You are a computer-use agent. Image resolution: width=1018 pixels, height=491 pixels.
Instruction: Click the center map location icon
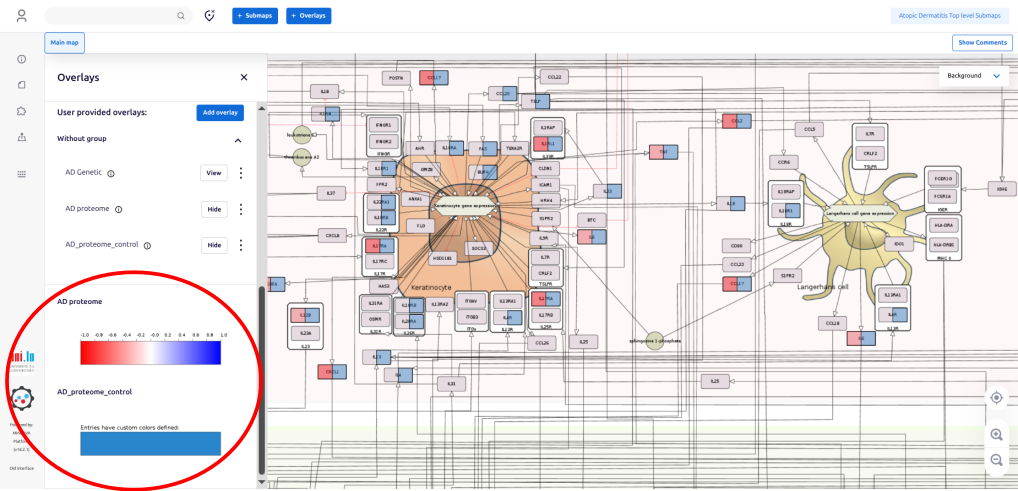click(996, 397)
